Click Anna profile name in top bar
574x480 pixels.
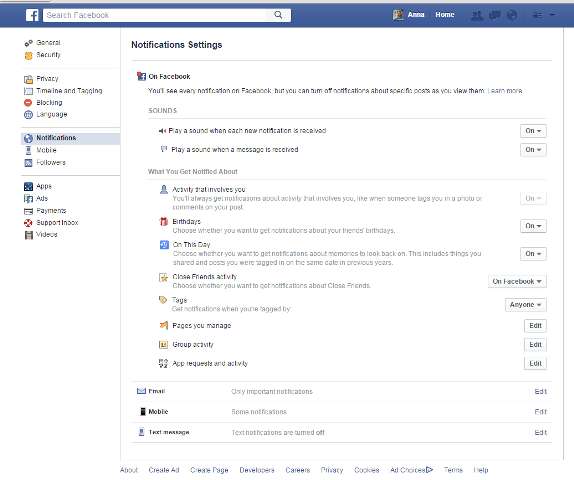click(416, 15)
